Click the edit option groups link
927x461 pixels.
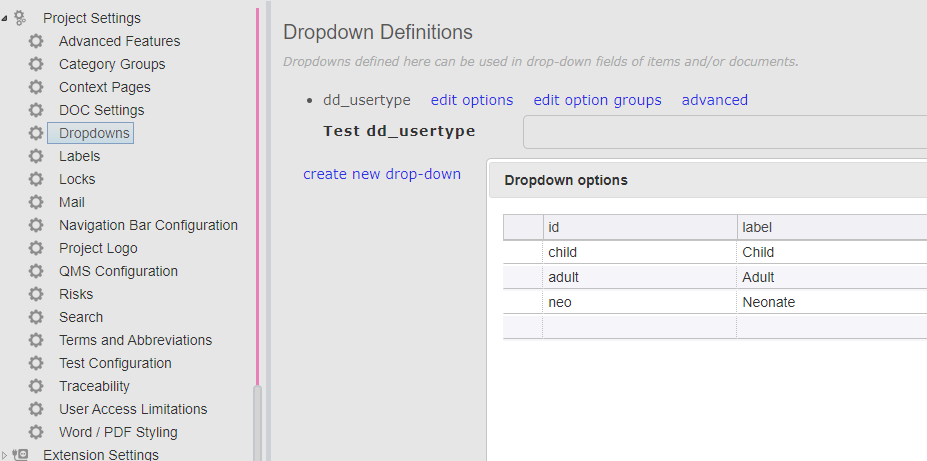(597, 100)
